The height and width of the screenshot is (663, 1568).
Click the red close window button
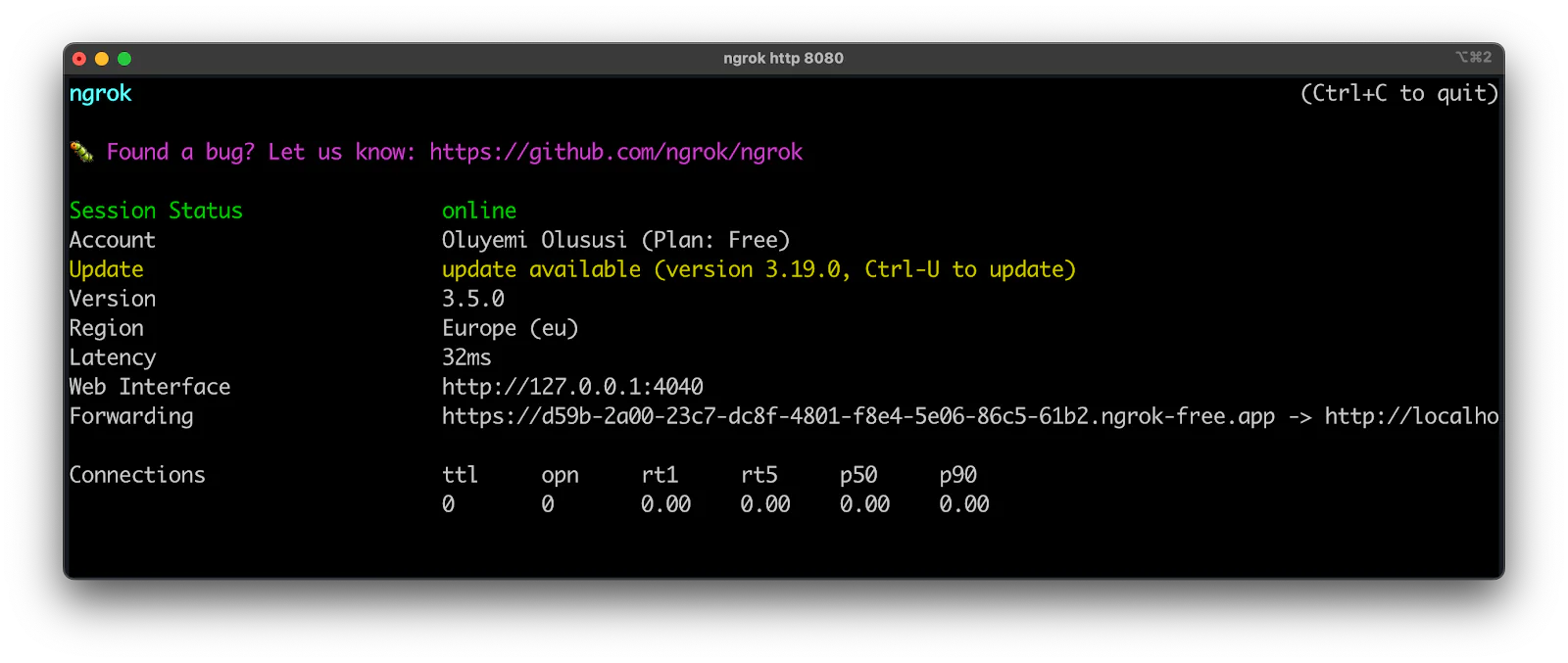[x=79, y=59]
